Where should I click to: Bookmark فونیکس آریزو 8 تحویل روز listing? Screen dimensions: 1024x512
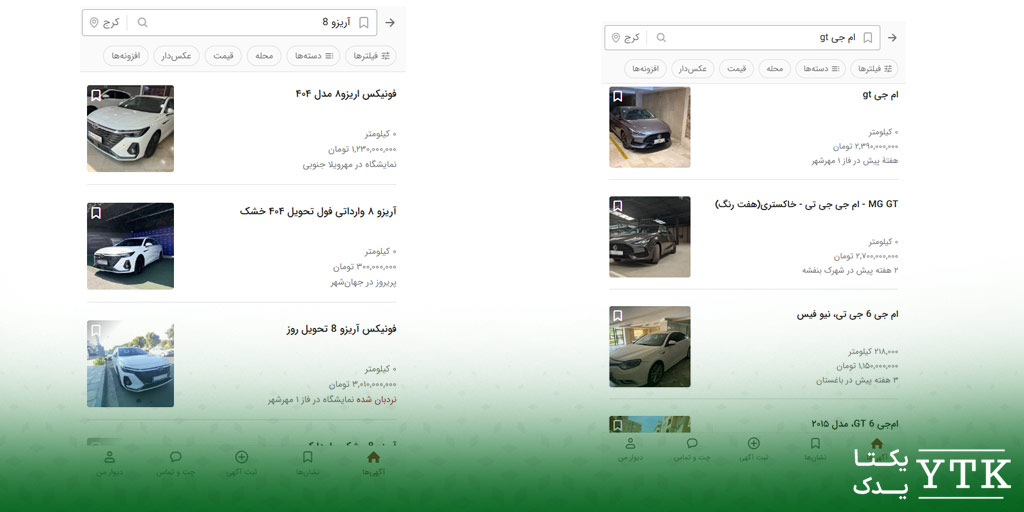tap(96, 330)
